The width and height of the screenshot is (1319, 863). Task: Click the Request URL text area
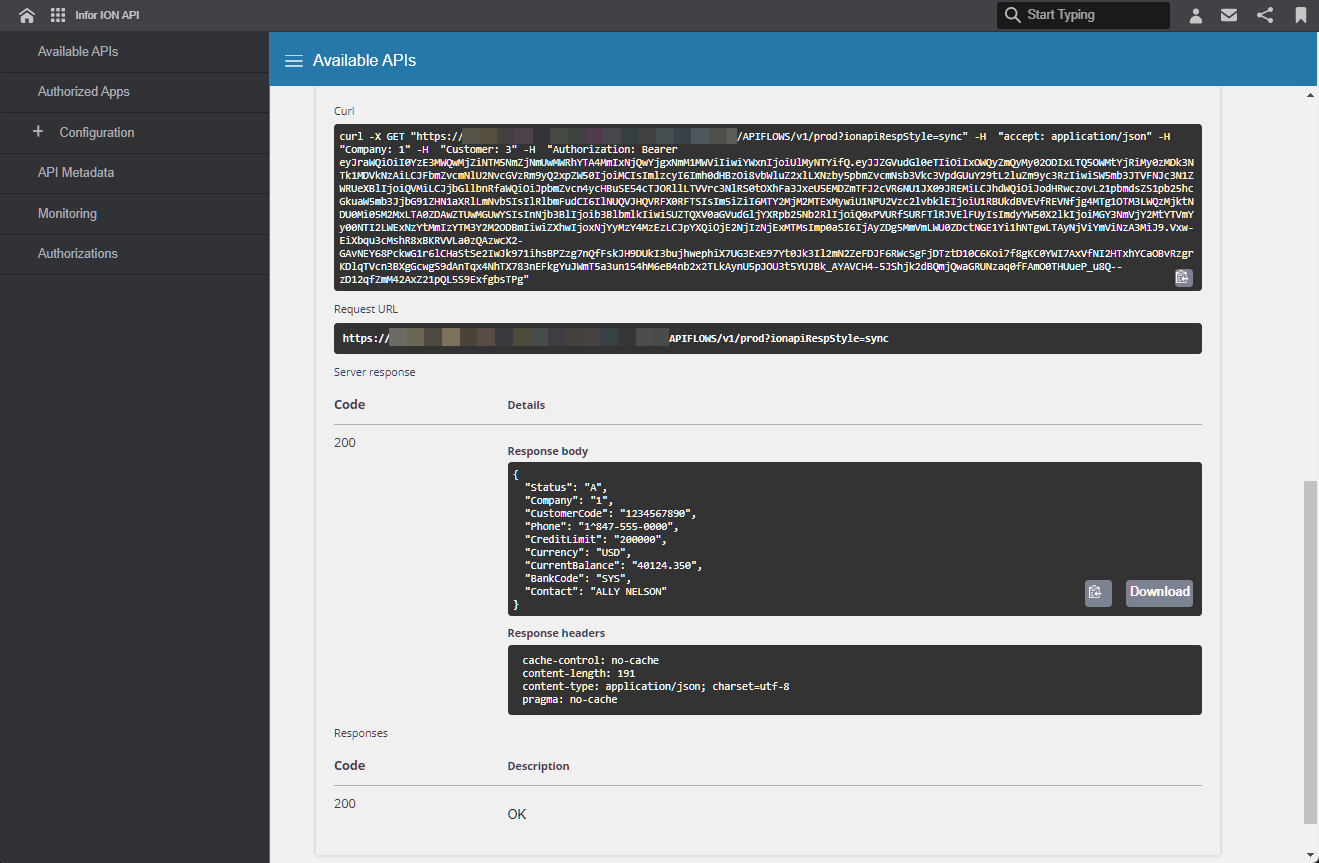(768, 338)
